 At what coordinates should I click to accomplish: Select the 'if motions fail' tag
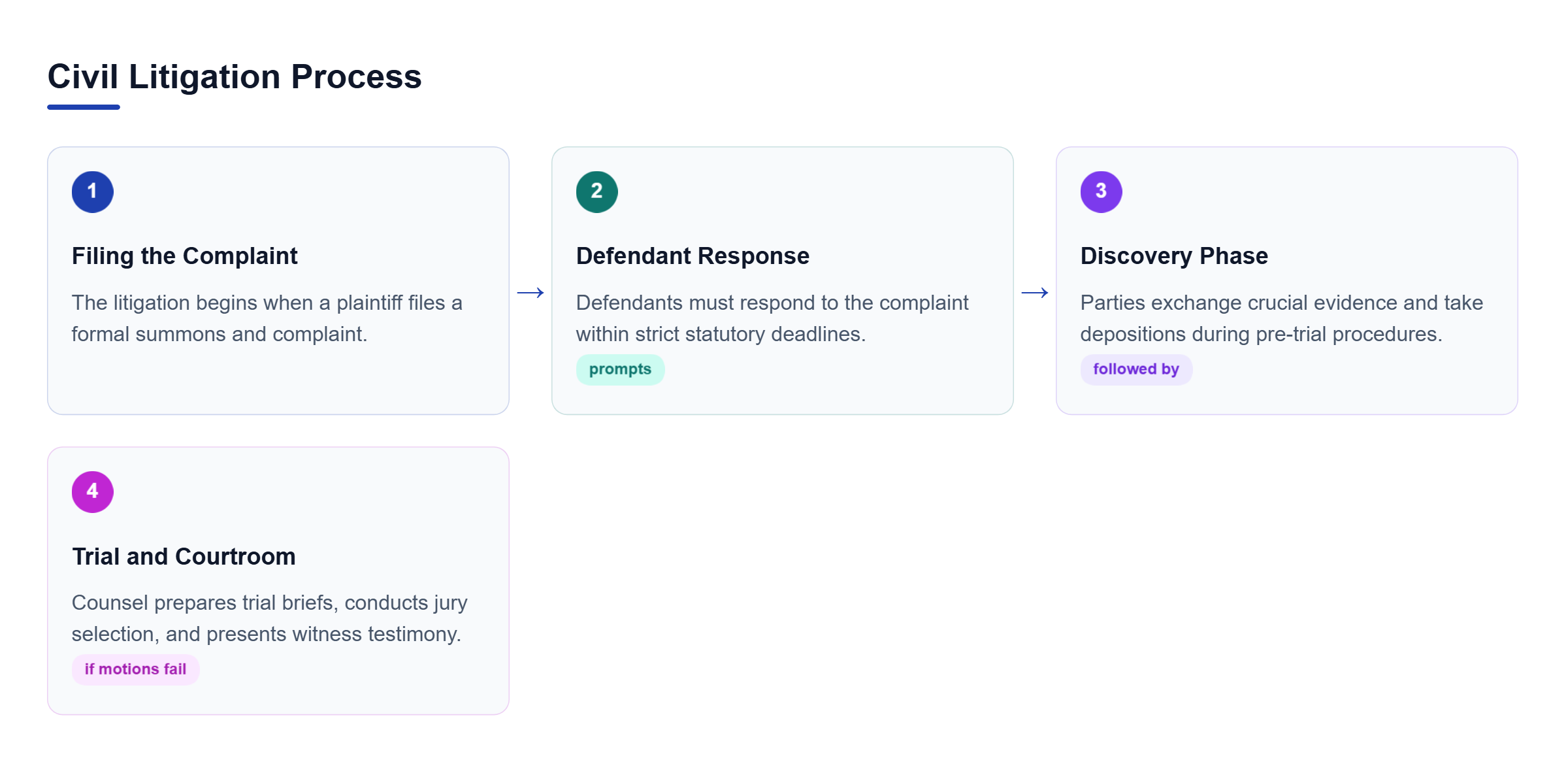pos(135,669)
